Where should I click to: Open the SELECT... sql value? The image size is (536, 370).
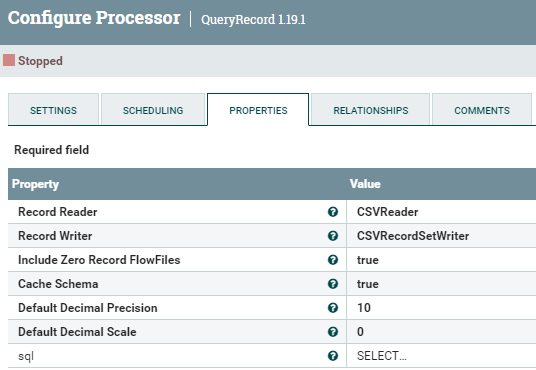click(382, 356)
